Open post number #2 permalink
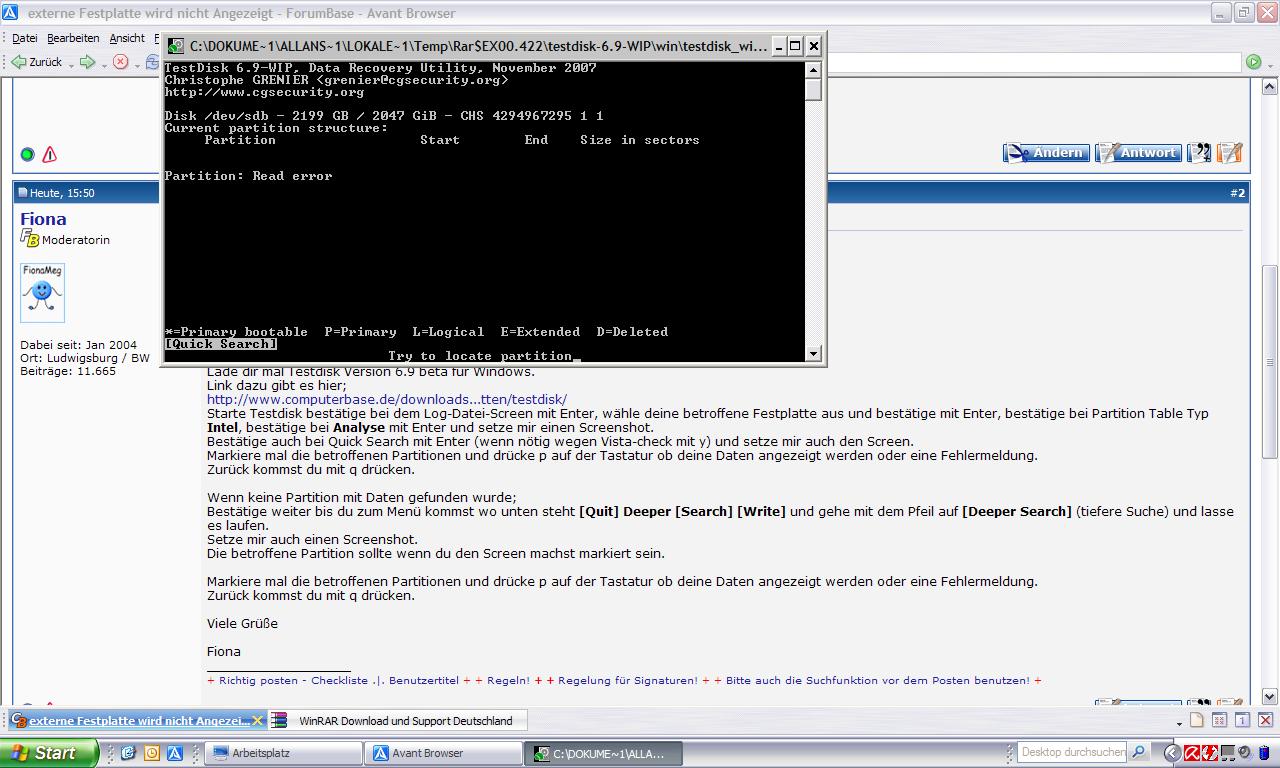The width and height of the screenshot is (1280, 768). [x=1238, y=193]
